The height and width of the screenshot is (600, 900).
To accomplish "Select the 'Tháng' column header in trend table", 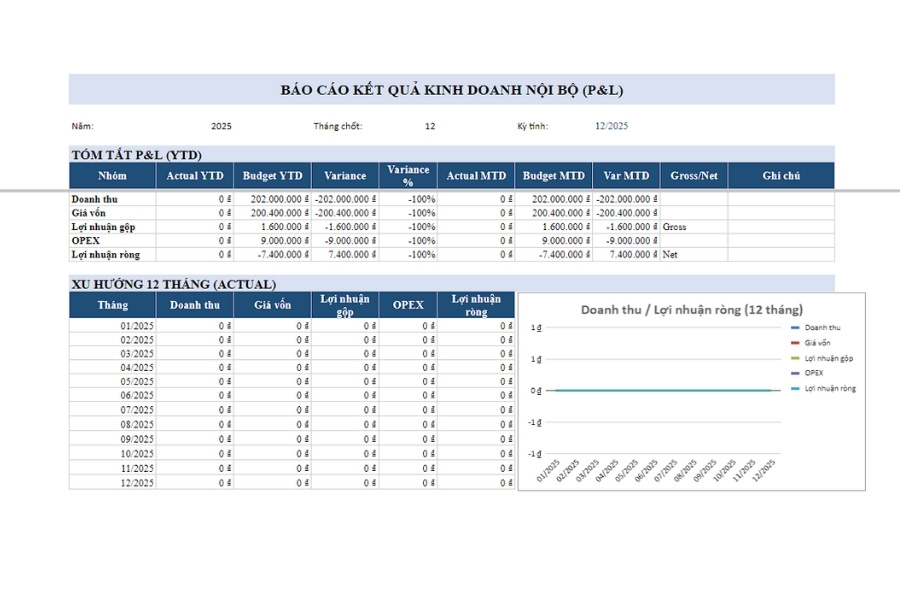I will 112,305.
